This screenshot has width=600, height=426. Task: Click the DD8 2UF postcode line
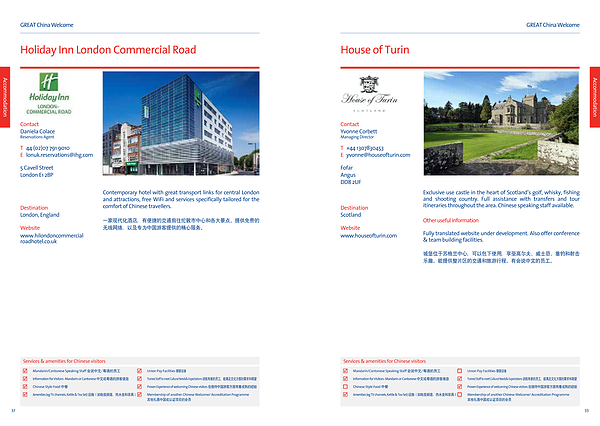[351, 182]
